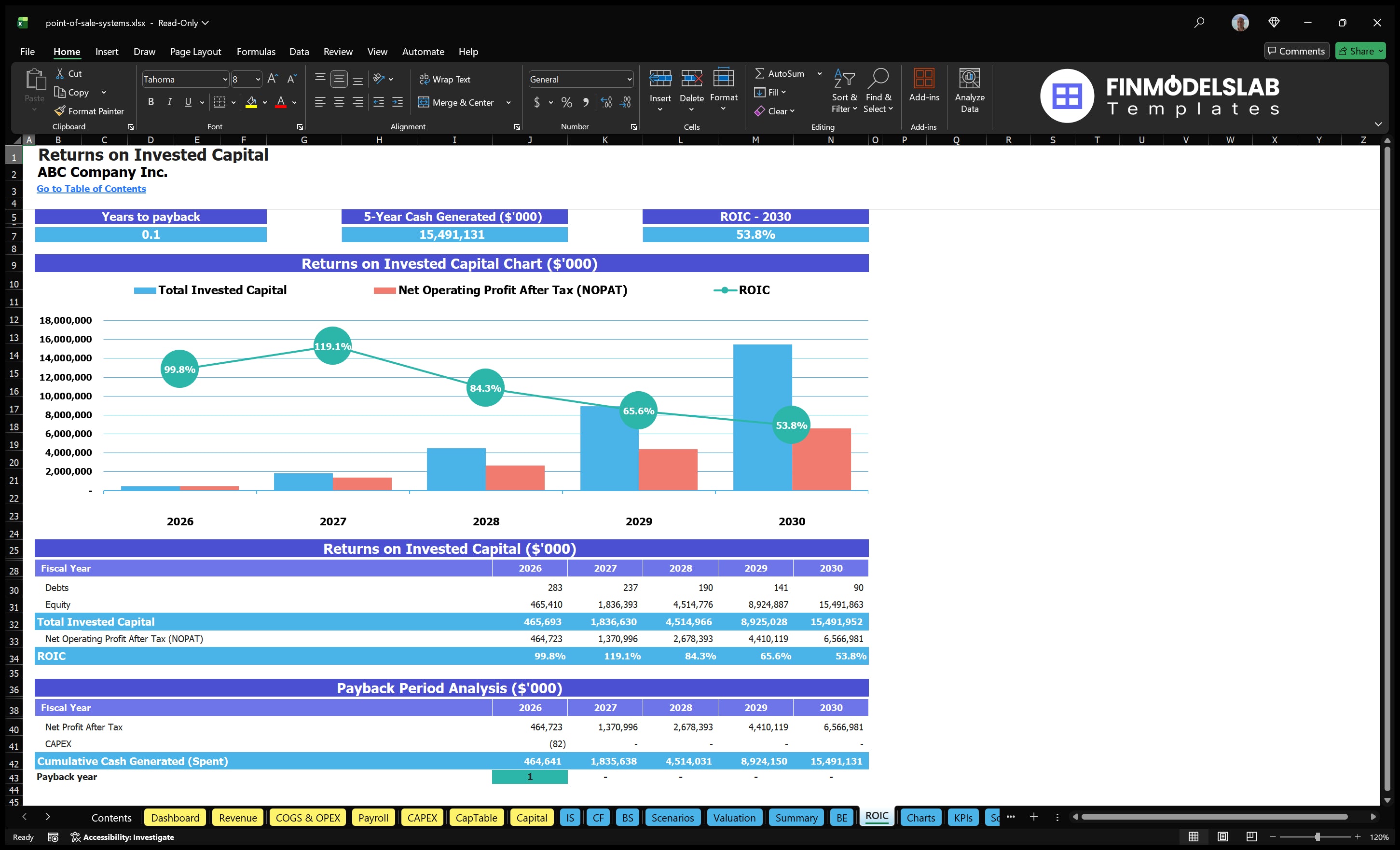Toggle bold formatting
The image size is (1400, 850).
[151, 102]
